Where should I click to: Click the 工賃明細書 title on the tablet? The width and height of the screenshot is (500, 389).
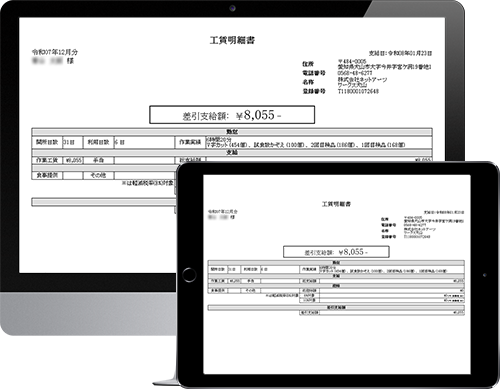tap(336, 204)
